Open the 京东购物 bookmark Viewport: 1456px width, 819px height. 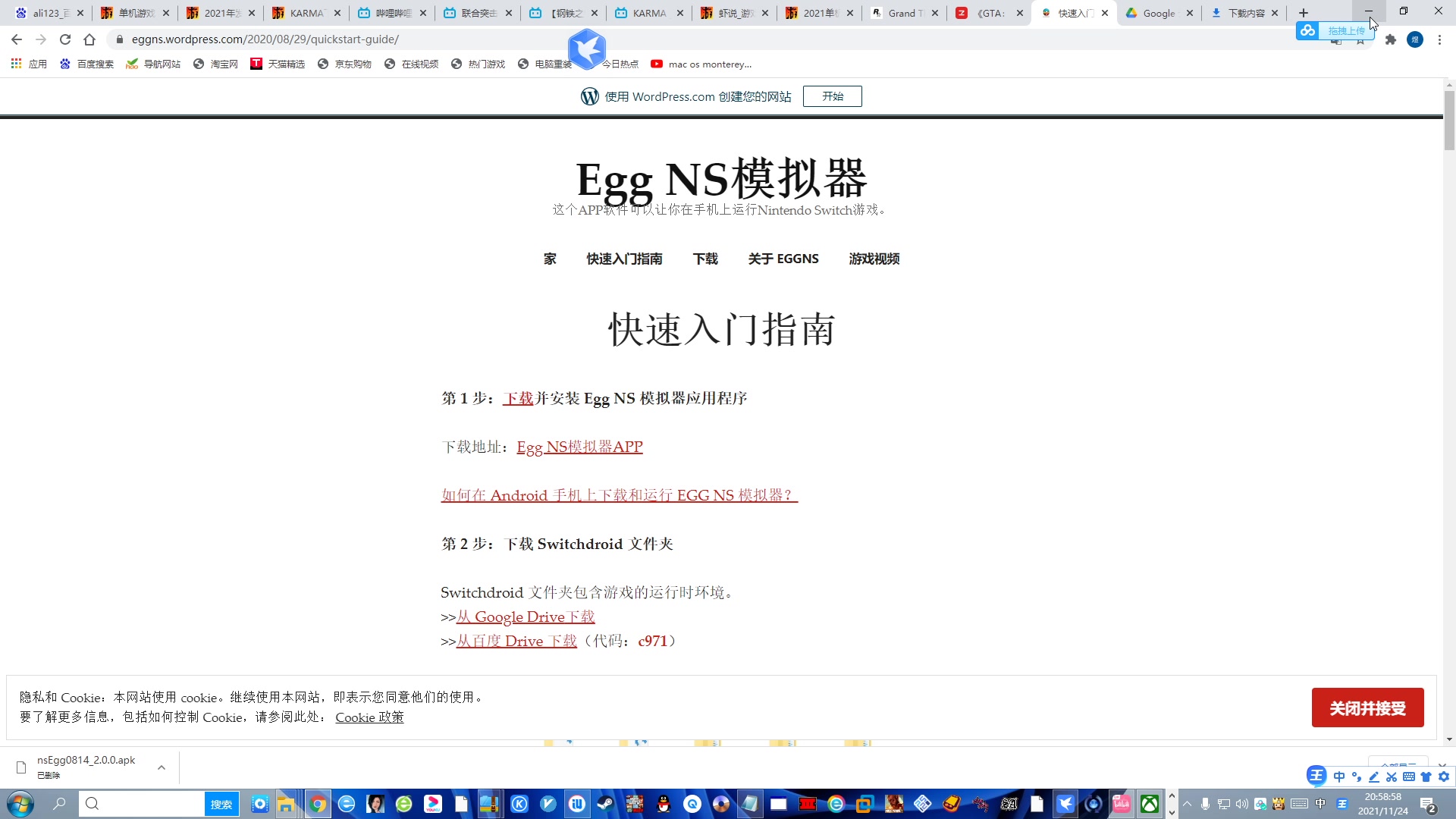(344, 64)
